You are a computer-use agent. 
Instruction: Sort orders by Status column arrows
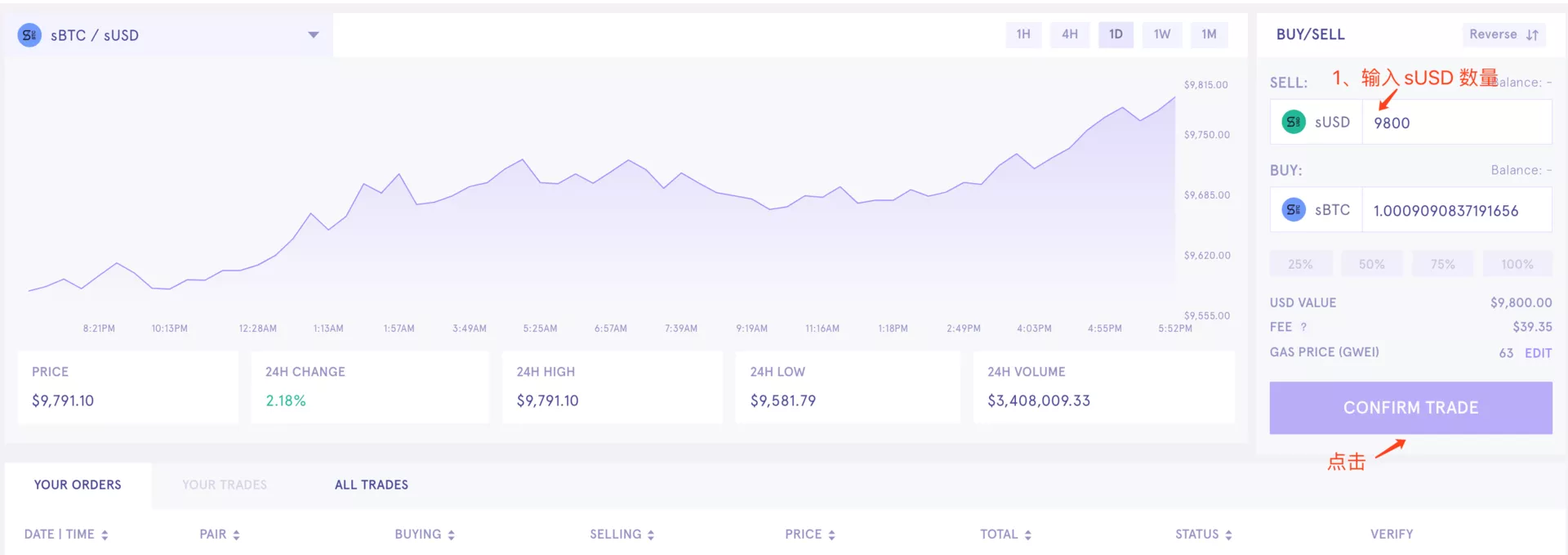coord(1228,535)
